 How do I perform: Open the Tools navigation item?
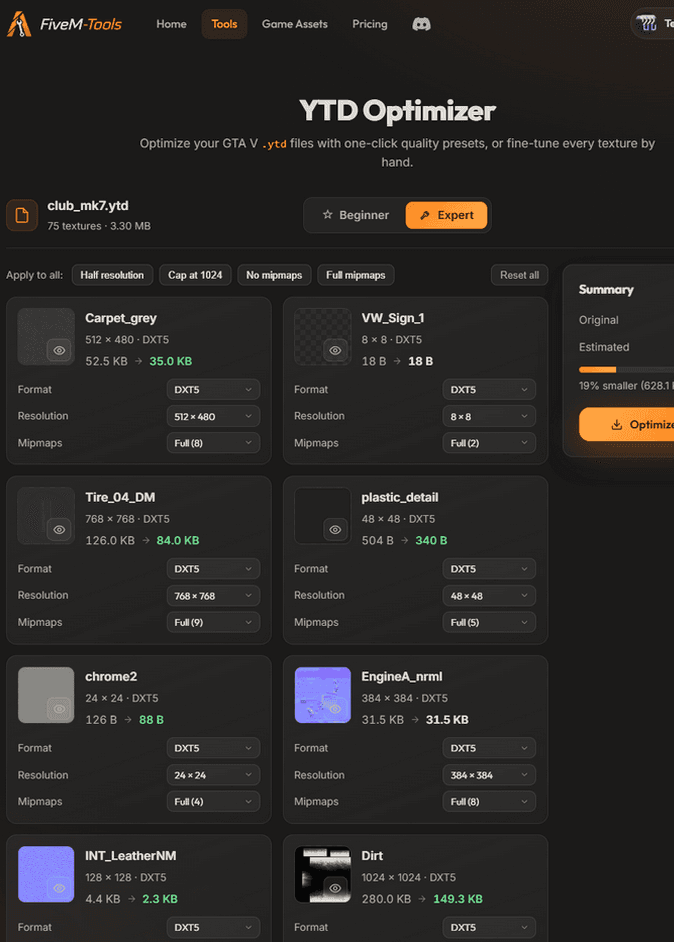224,24
